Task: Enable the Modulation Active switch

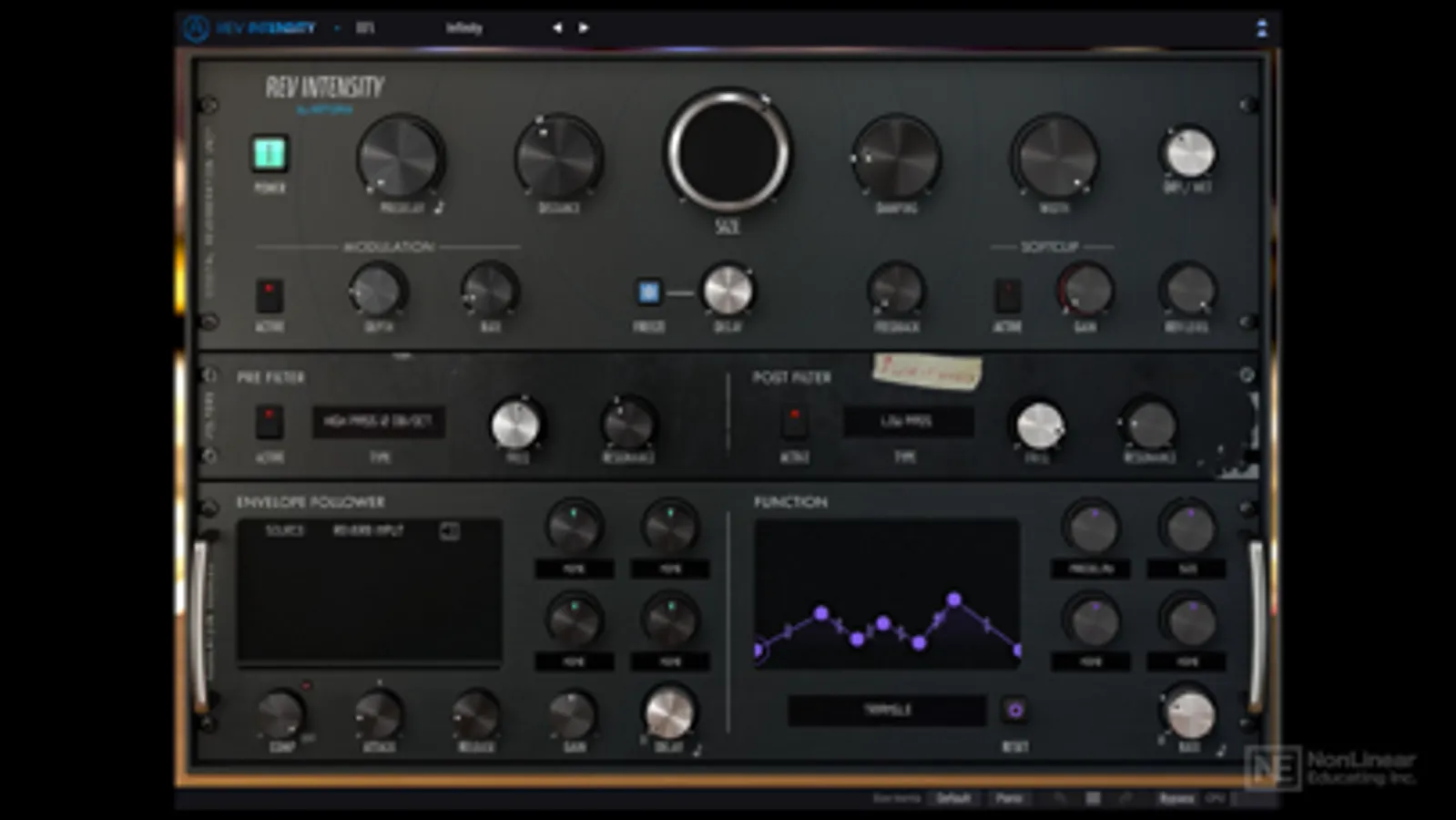Action: pos(269,295)
